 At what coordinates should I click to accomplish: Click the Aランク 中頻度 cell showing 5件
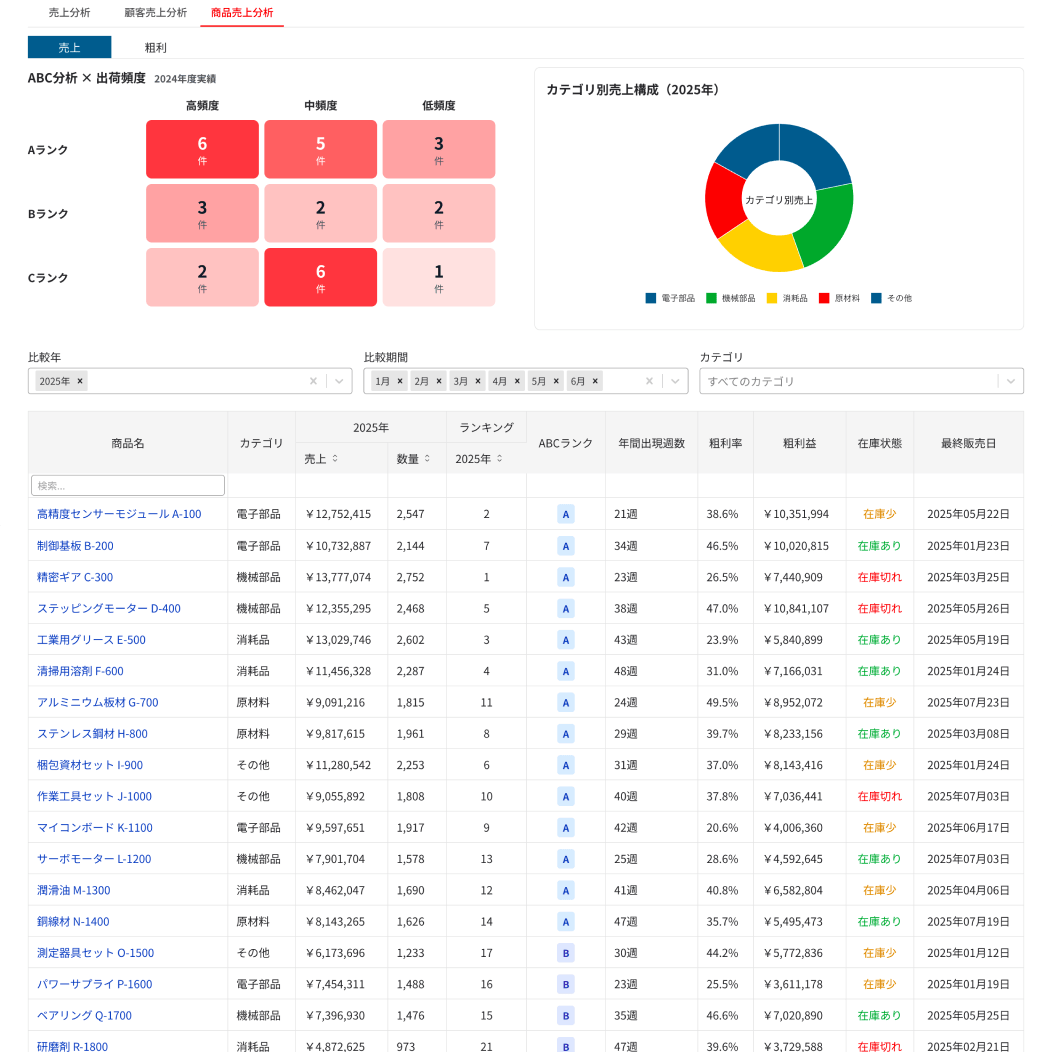pyautogui.click(x=321, y=150)
